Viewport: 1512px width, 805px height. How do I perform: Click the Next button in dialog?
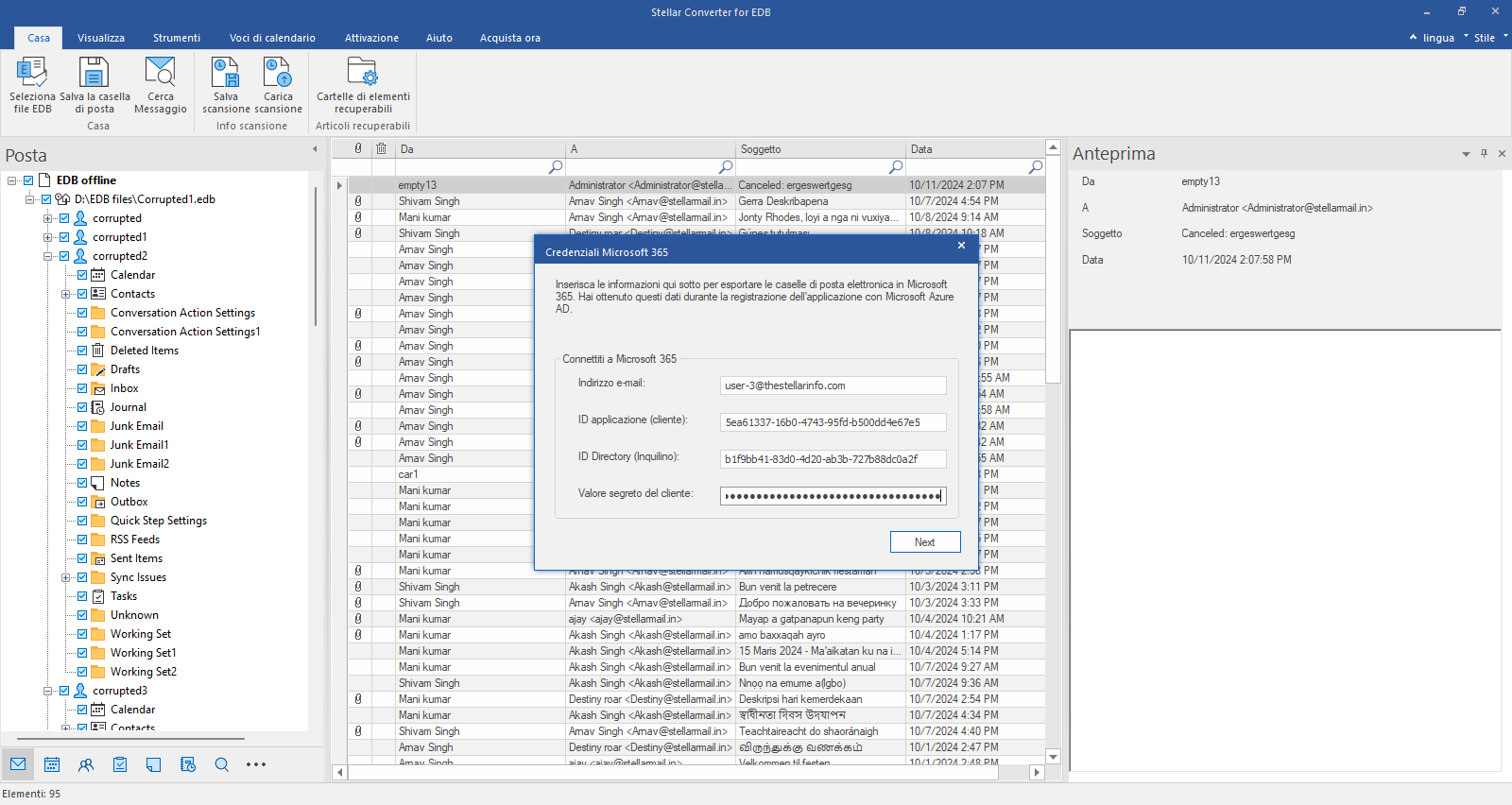[x=925, y=541]
